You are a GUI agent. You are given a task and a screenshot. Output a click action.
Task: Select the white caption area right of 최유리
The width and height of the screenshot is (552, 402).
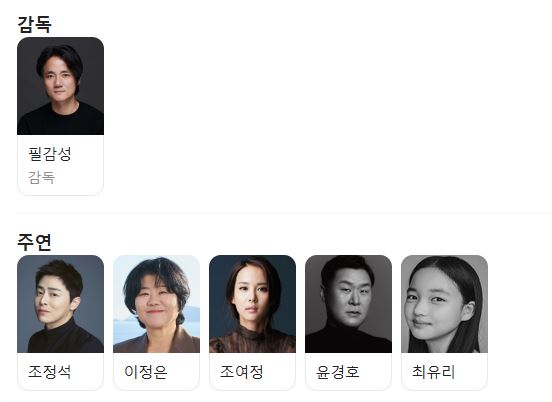click(472, 372)
